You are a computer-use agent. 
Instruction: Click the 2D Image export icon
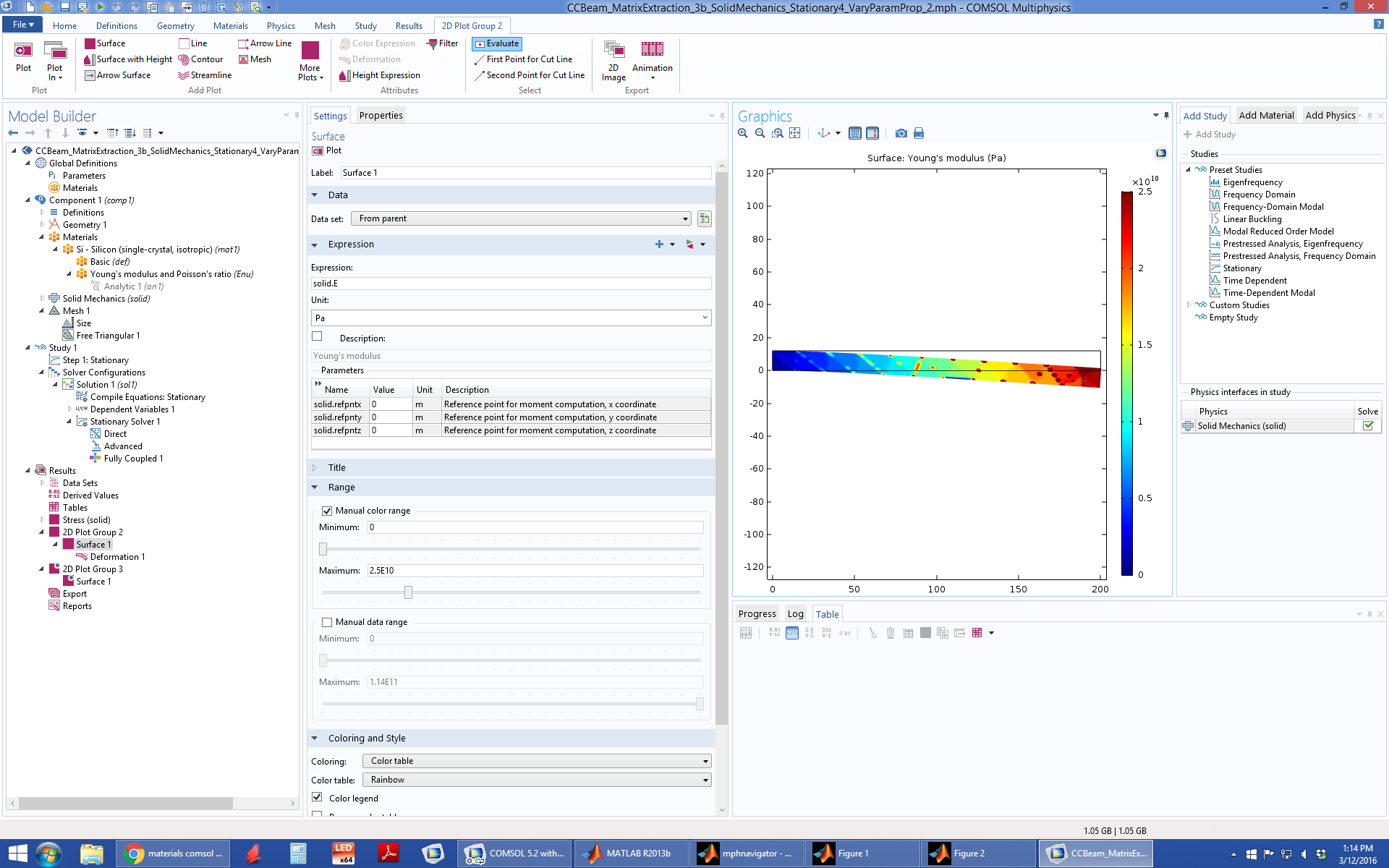coord(613,49)
